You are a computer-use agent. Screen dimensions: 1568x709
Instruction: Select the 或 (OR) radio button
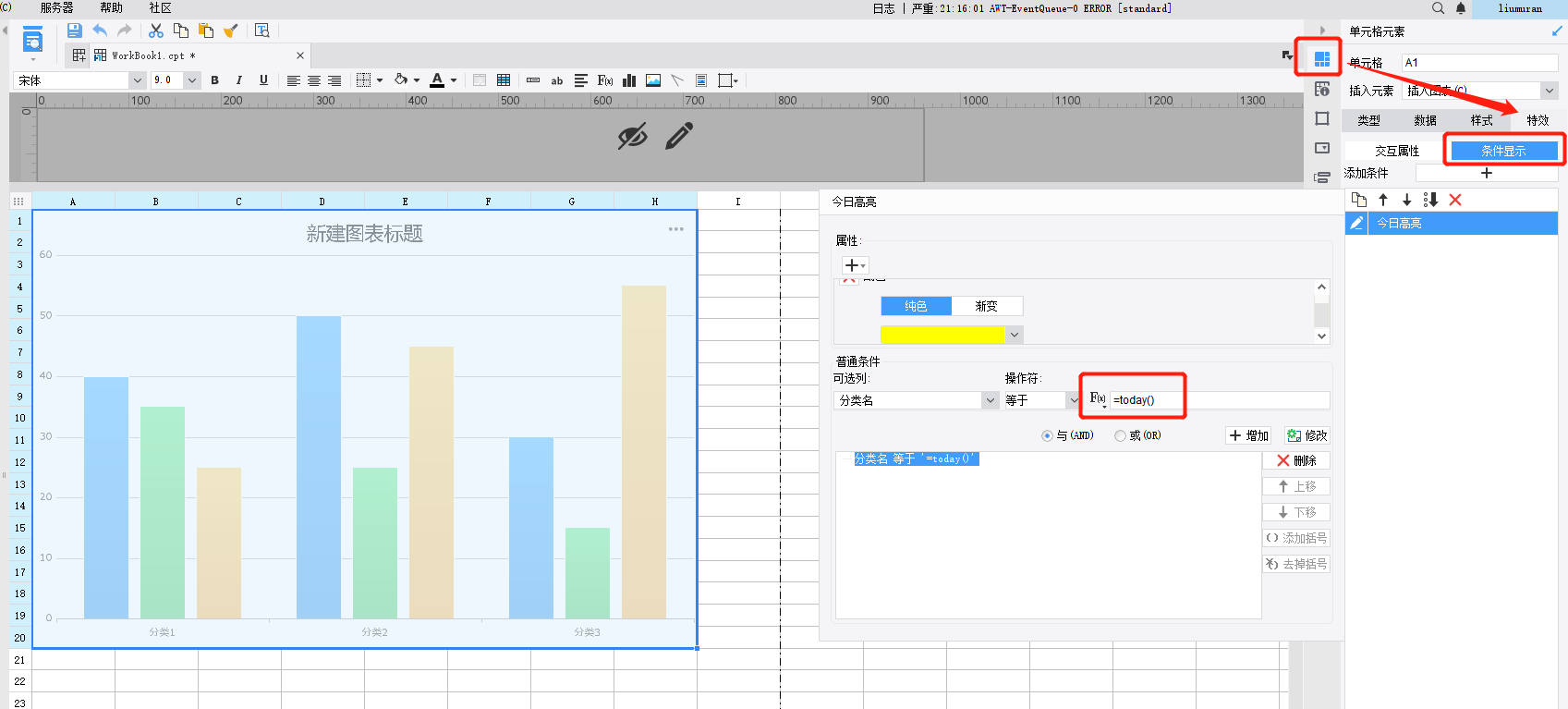tap(1121, 435)
